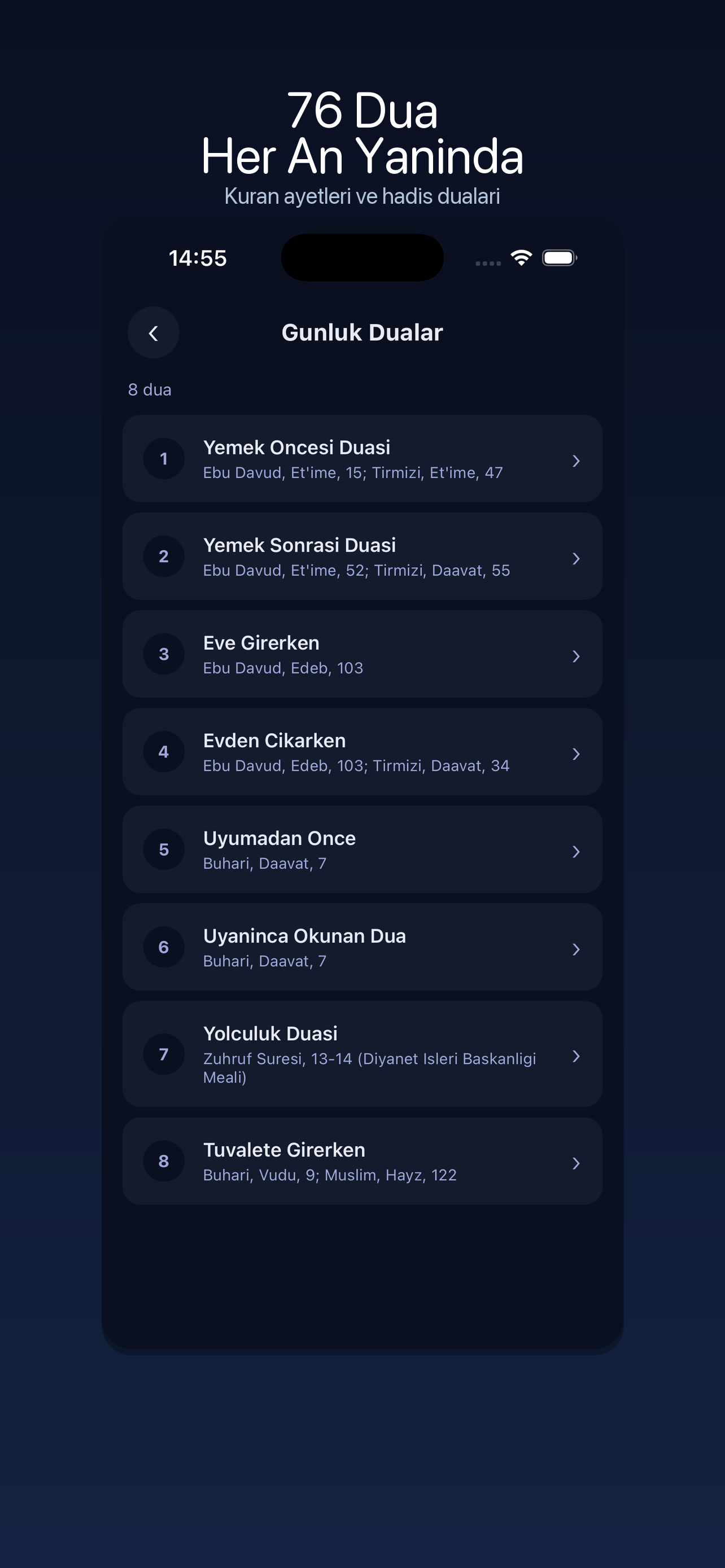
Task: Tap the battery status icon
Action: click(560, 257)
